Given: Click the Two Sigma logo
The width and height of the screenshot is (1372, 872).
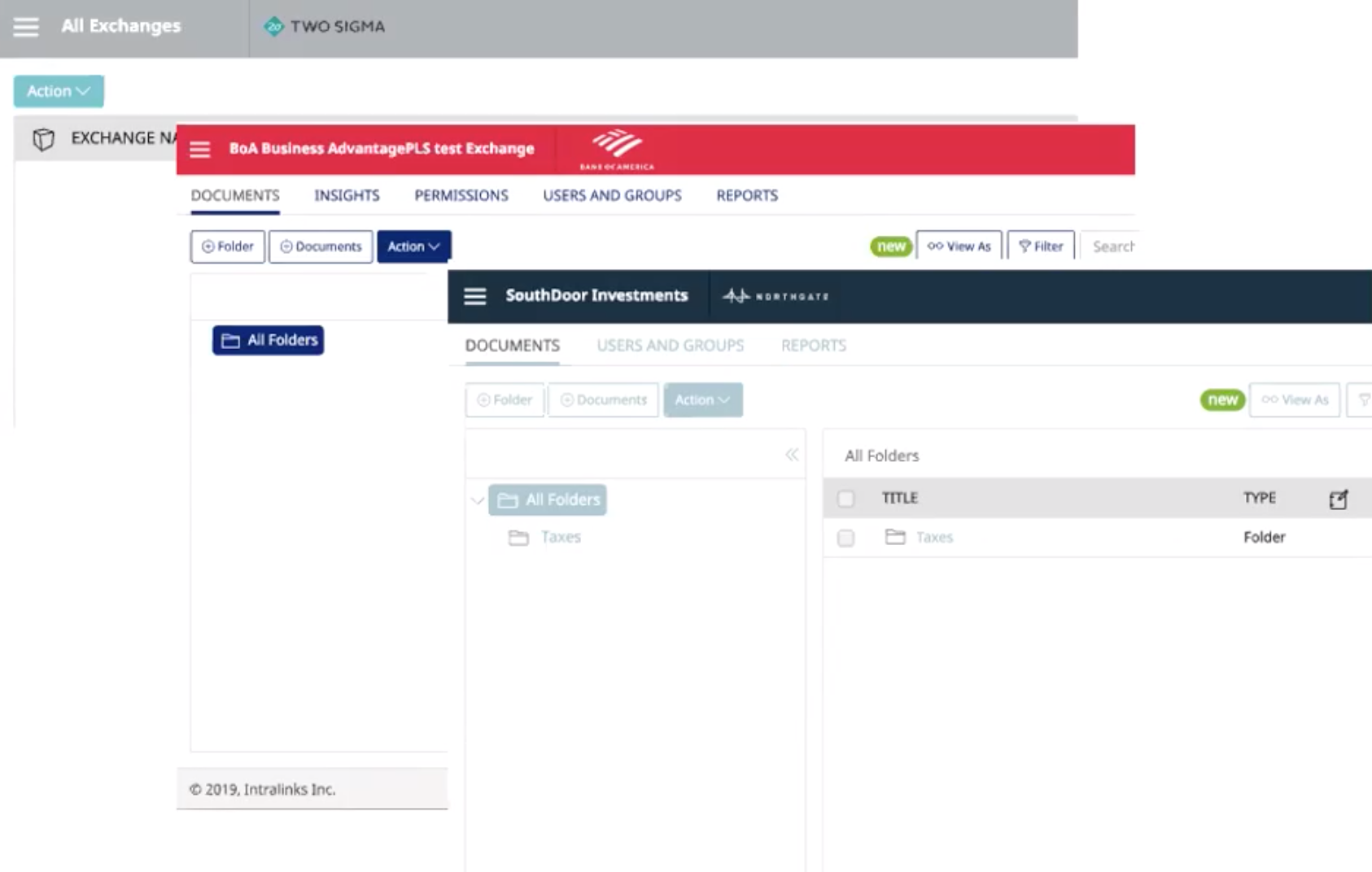Looking at the screenshot, I should [325, 26].
